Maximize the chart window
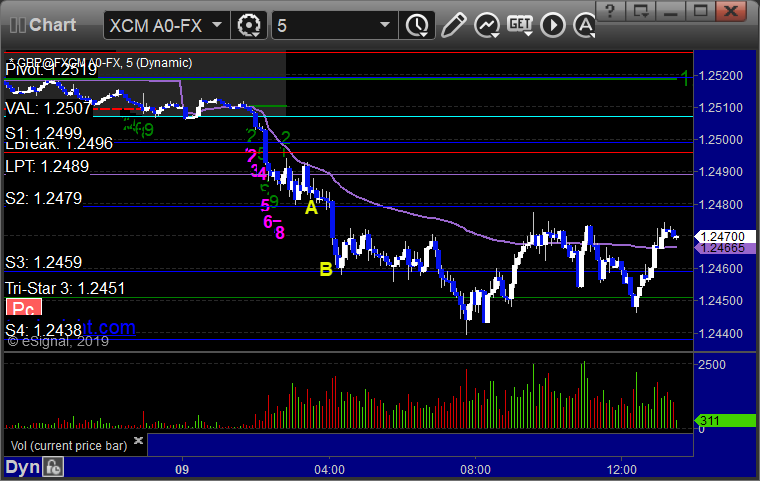 point(700,11)
